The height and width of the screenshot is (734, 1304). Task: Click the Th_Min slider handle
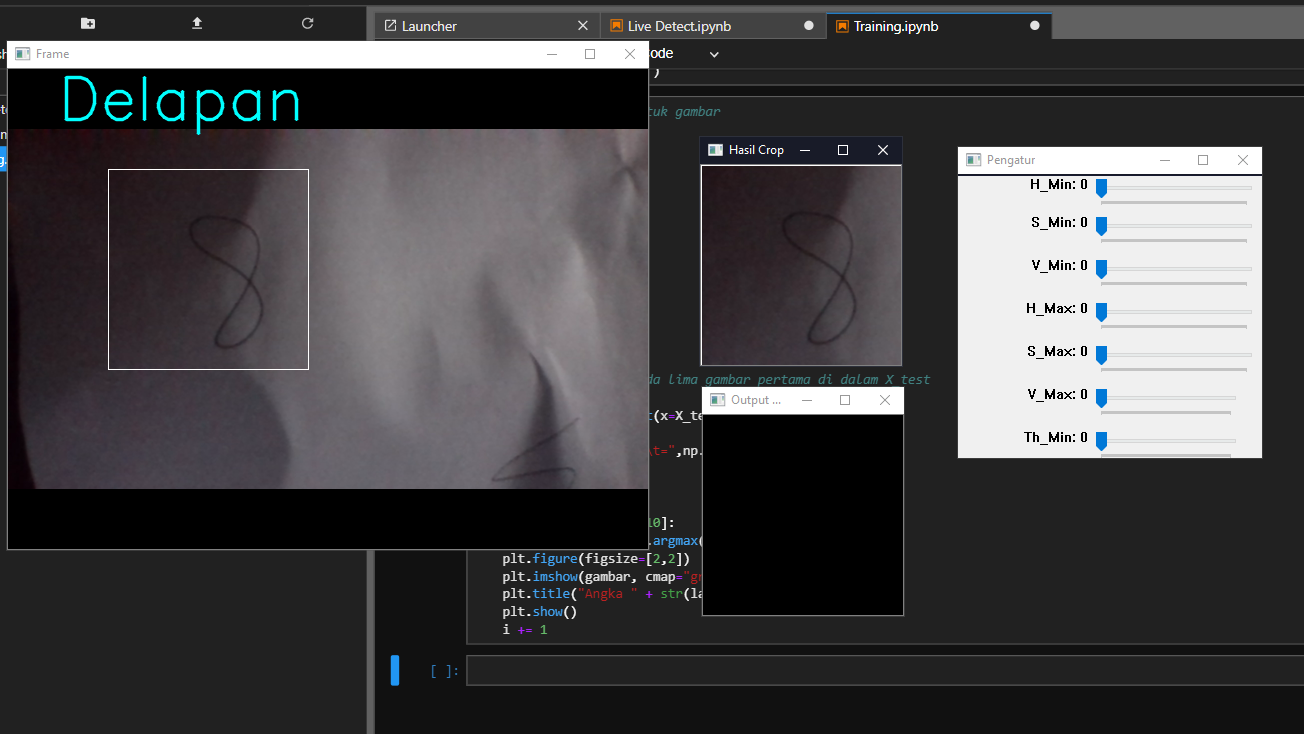tap(1101, 440)
